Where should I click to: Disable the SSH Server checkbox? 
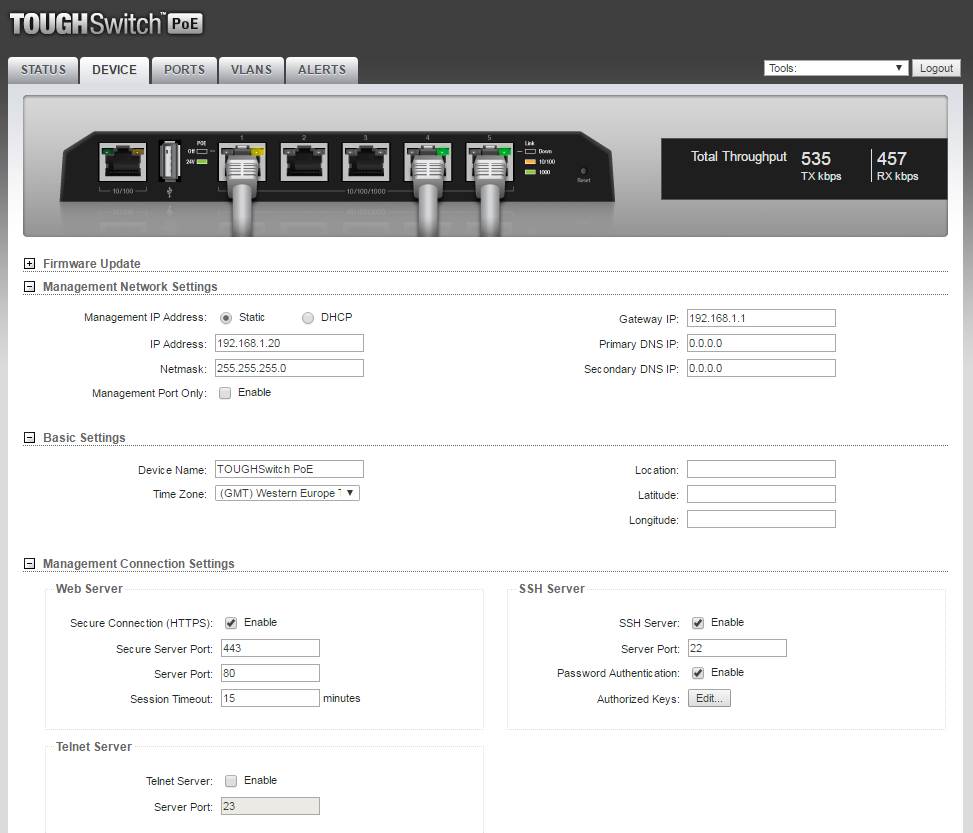tap(698, 623)
